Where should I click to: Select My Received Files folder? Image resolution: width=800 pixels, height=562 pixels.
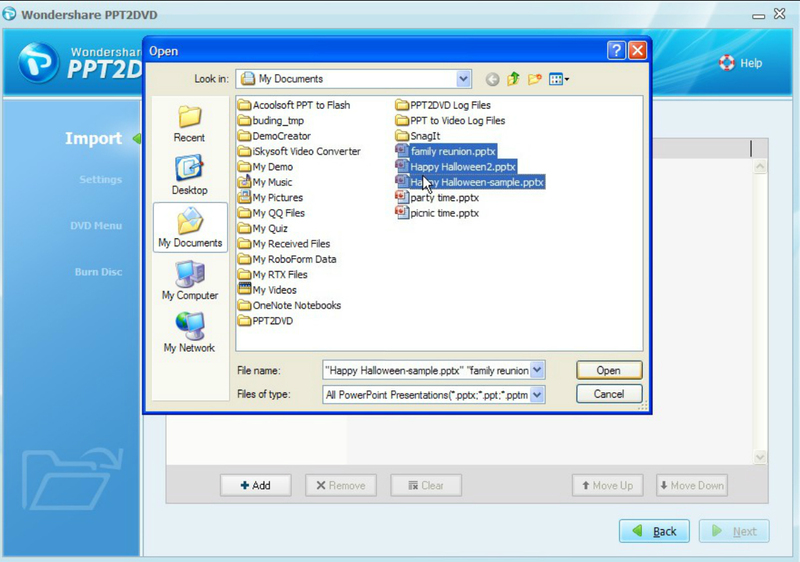[284, 244]
